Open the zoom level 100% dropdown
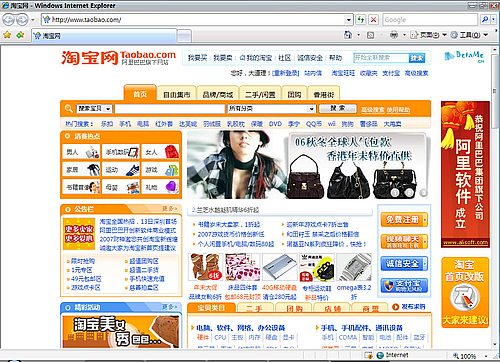Viewport: 500px width, 362px height. (x=487, y=356)
